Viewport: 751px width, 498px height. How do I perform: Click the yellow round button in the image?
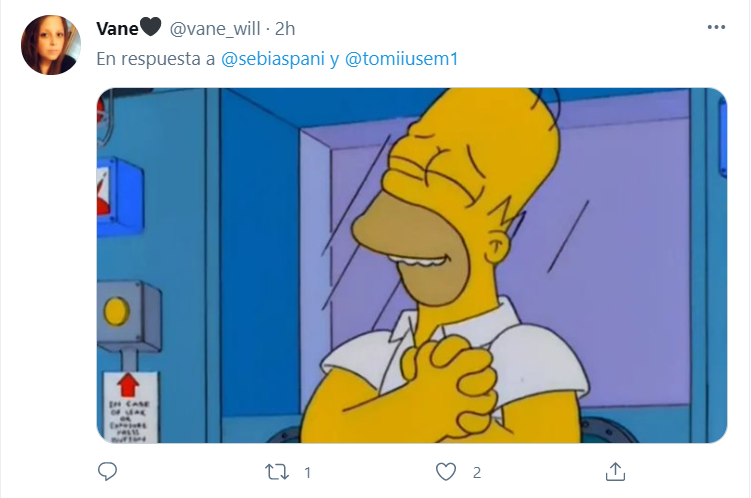click(116, 311)
